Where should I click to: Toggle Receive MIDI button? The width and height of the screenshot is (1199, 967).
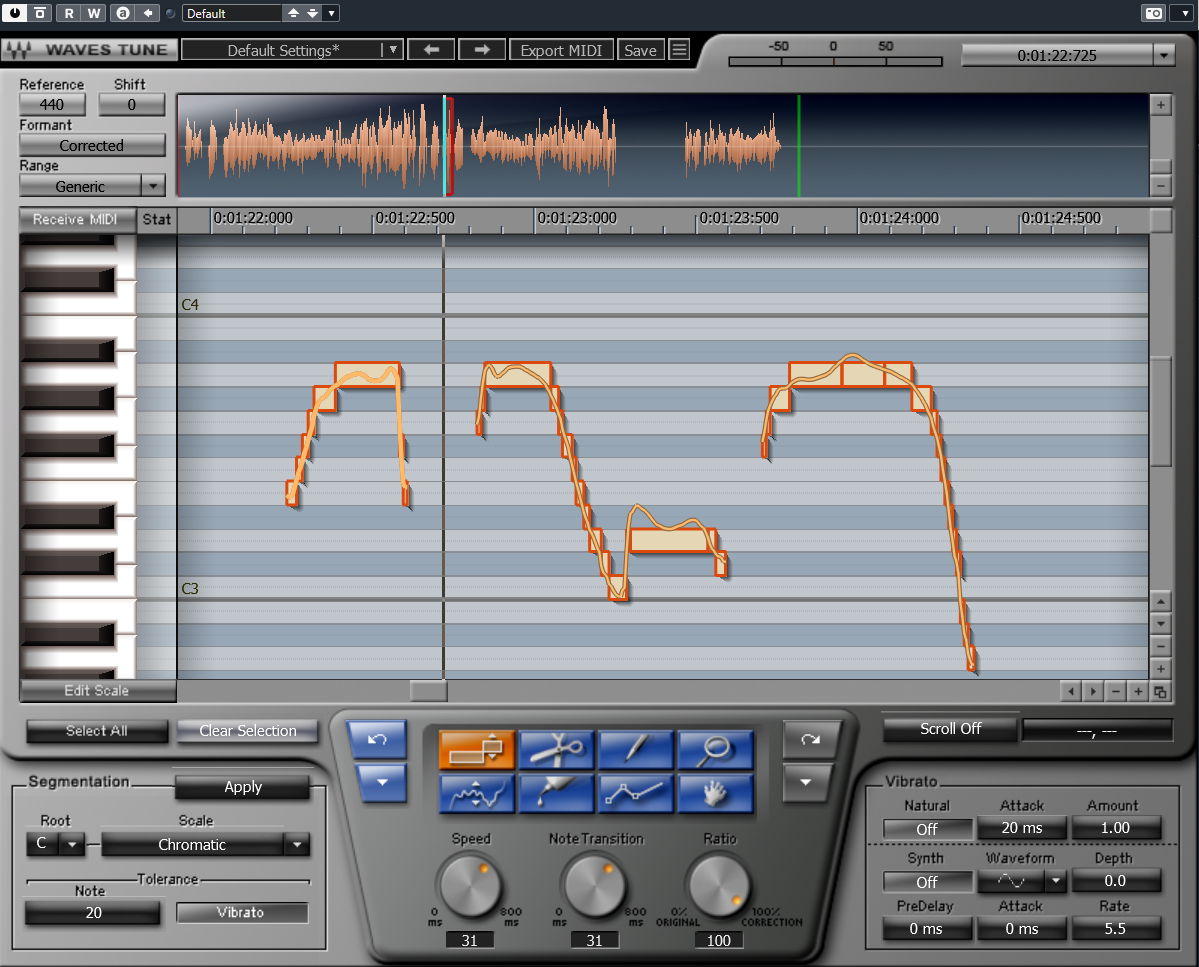click(77, 219)
